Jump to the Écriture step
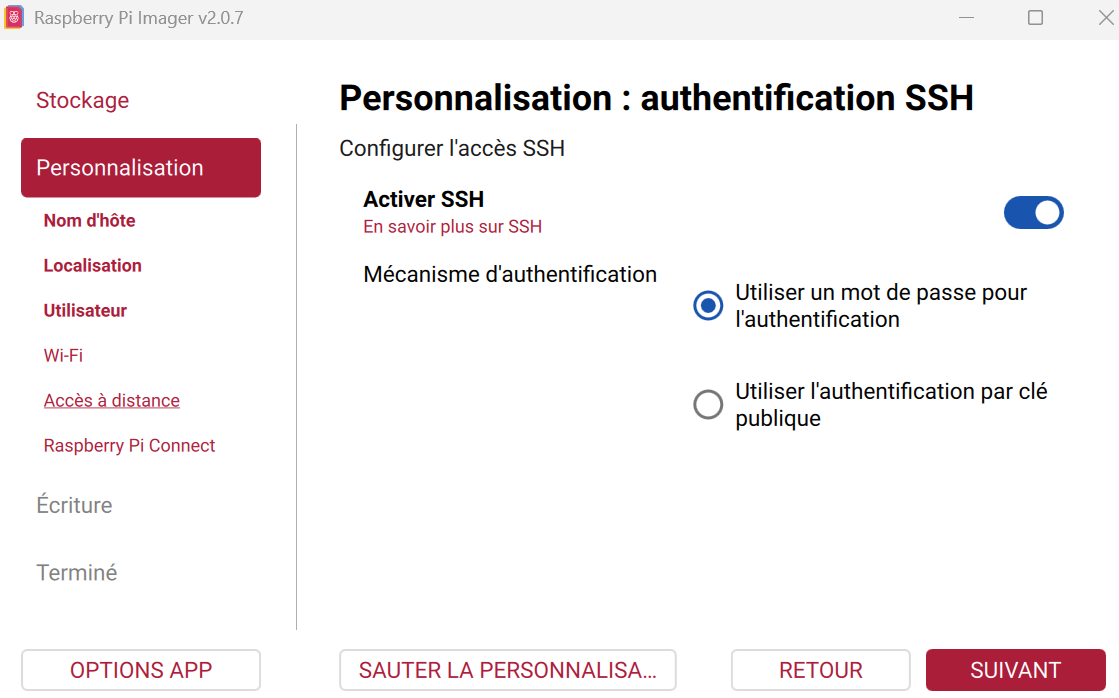This screenshot has width=1119, height=698. tap(74, 505)
